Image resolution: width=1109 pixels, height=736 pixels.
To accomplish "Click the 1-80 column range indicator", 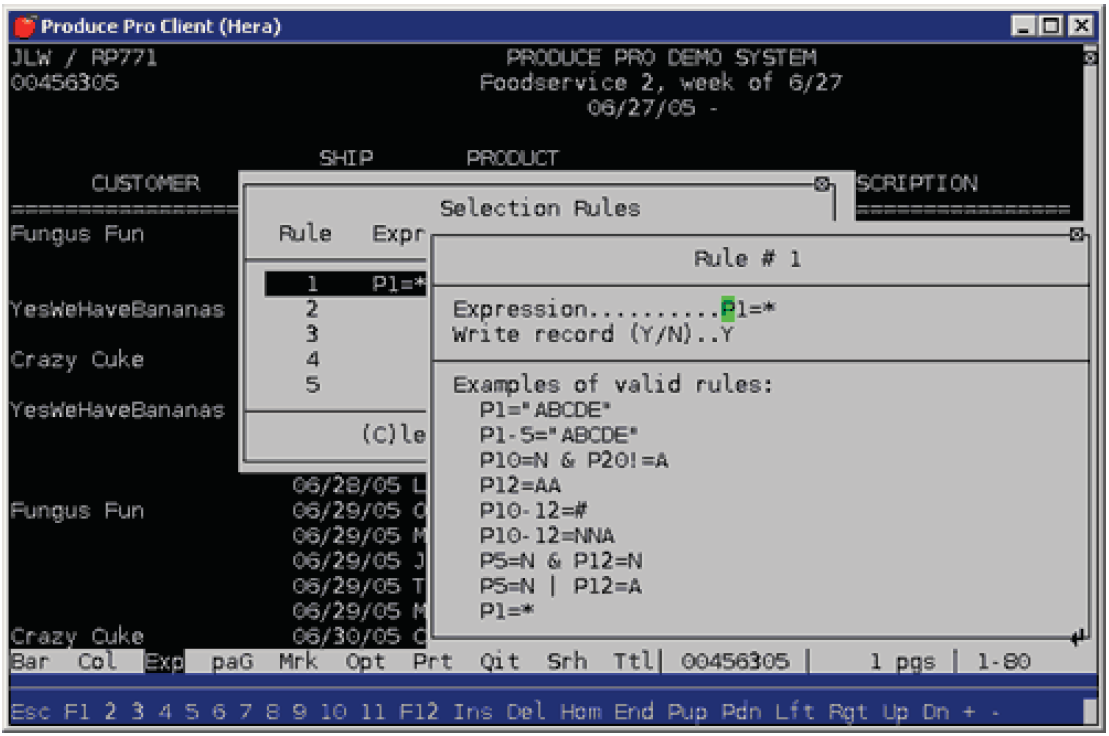I will pos(1003,662).
